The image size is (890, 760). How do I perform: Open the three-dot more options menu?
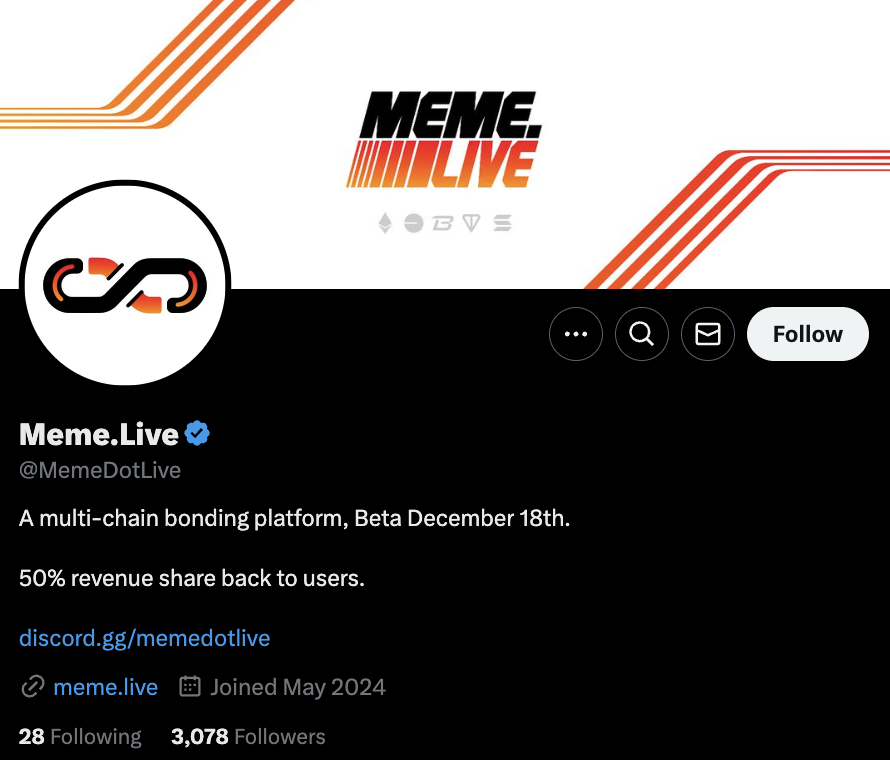tap(576, 334)
